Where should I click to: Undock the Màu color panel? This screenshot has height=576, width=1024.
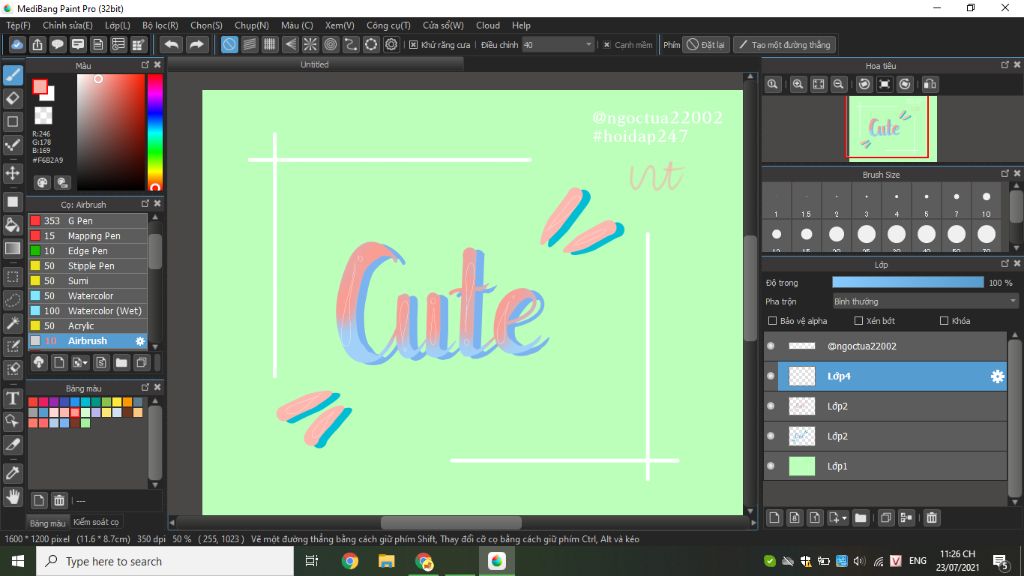pos(145,65)
